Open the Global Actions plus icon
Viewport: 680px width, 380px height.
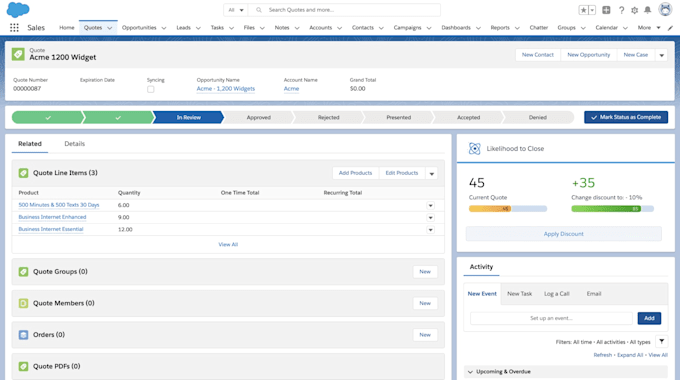point(606,10)
